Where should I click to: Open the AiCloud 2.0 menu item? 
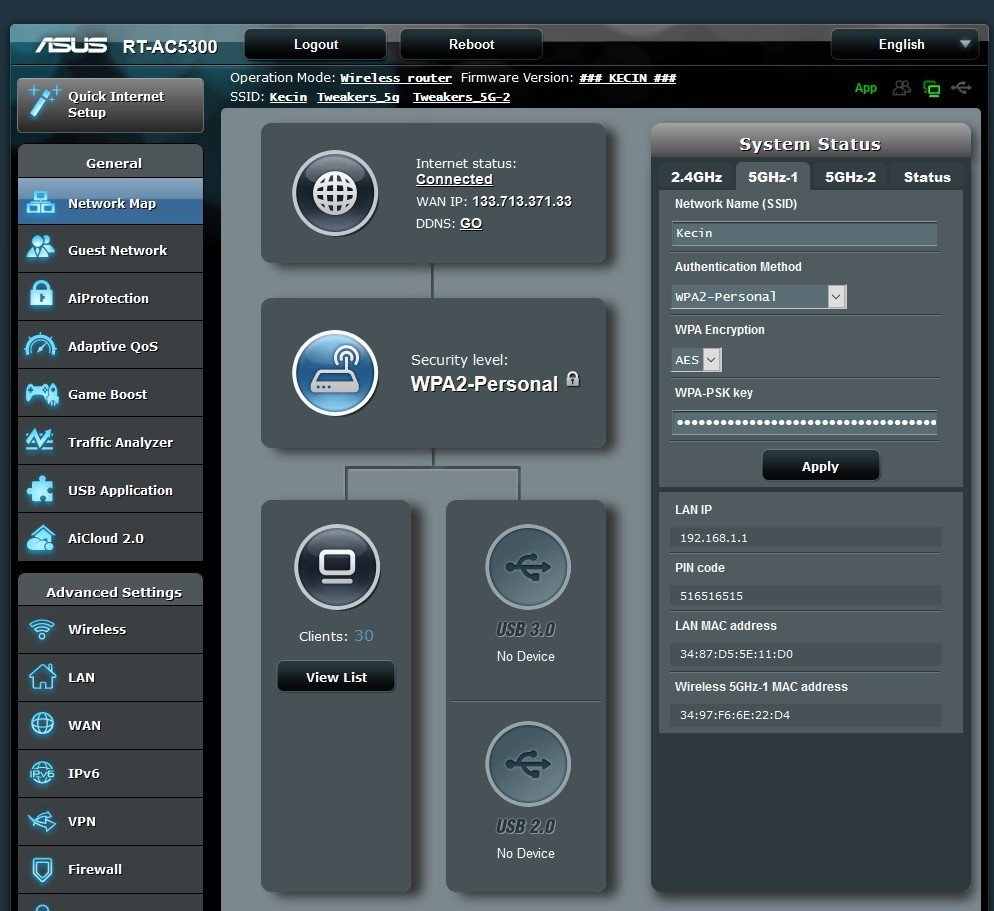point(110,538)
